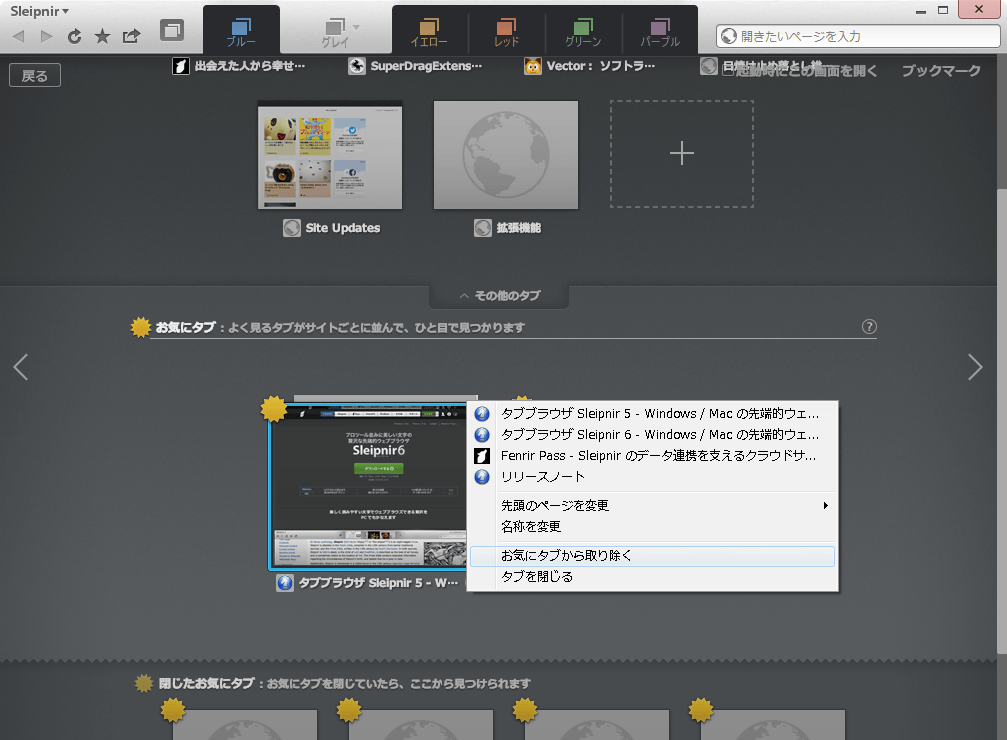Open the ブックマーク link
Screen dimensions: 1007x740
[x=941, y=71]
